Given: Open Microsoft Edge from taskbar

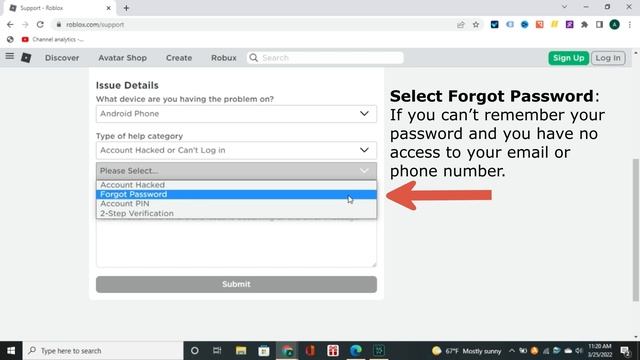Looking at the screenshot, I should (356, 350).
